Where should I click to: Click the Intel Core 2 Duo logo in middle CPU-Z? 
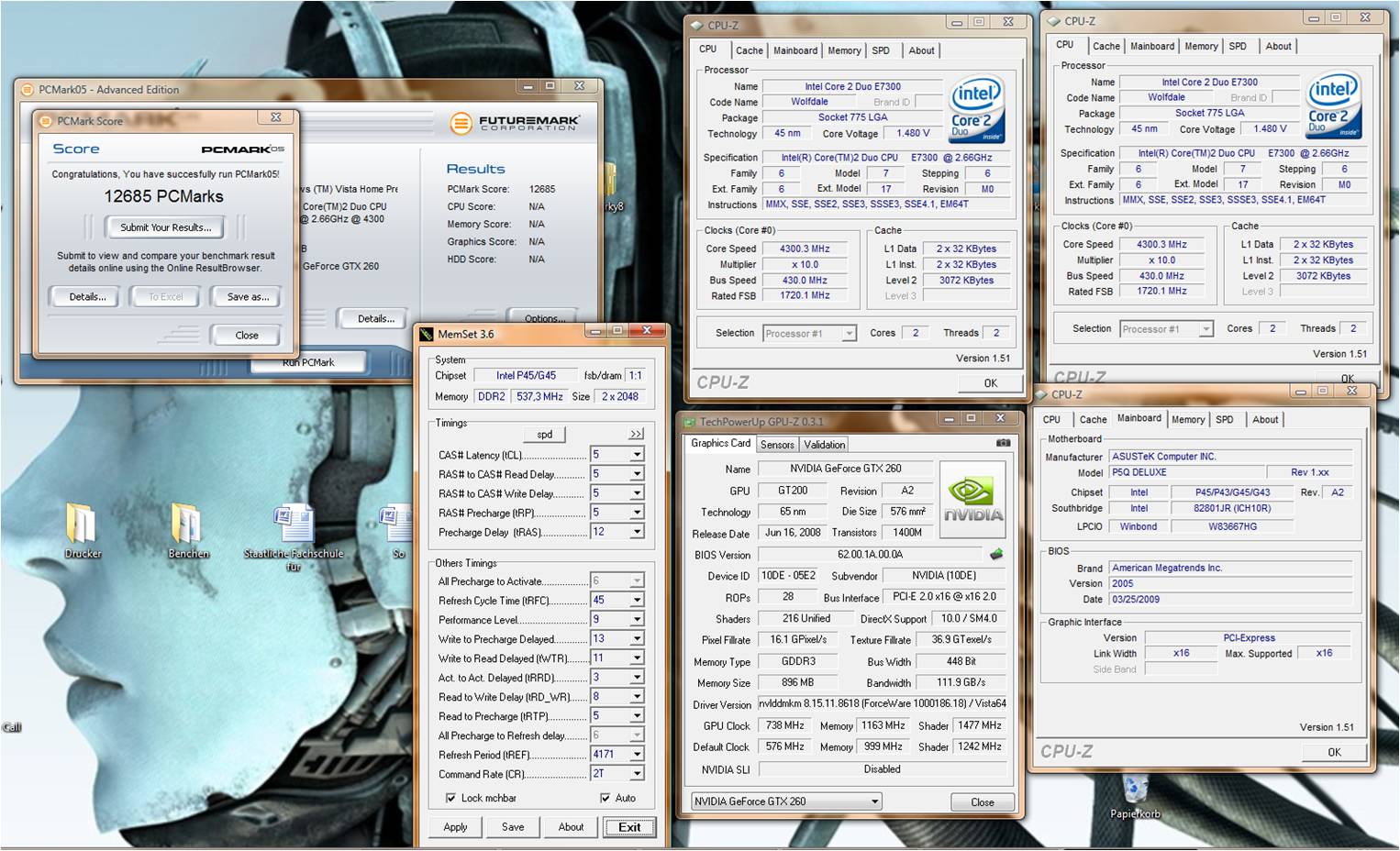pos(977,107)
